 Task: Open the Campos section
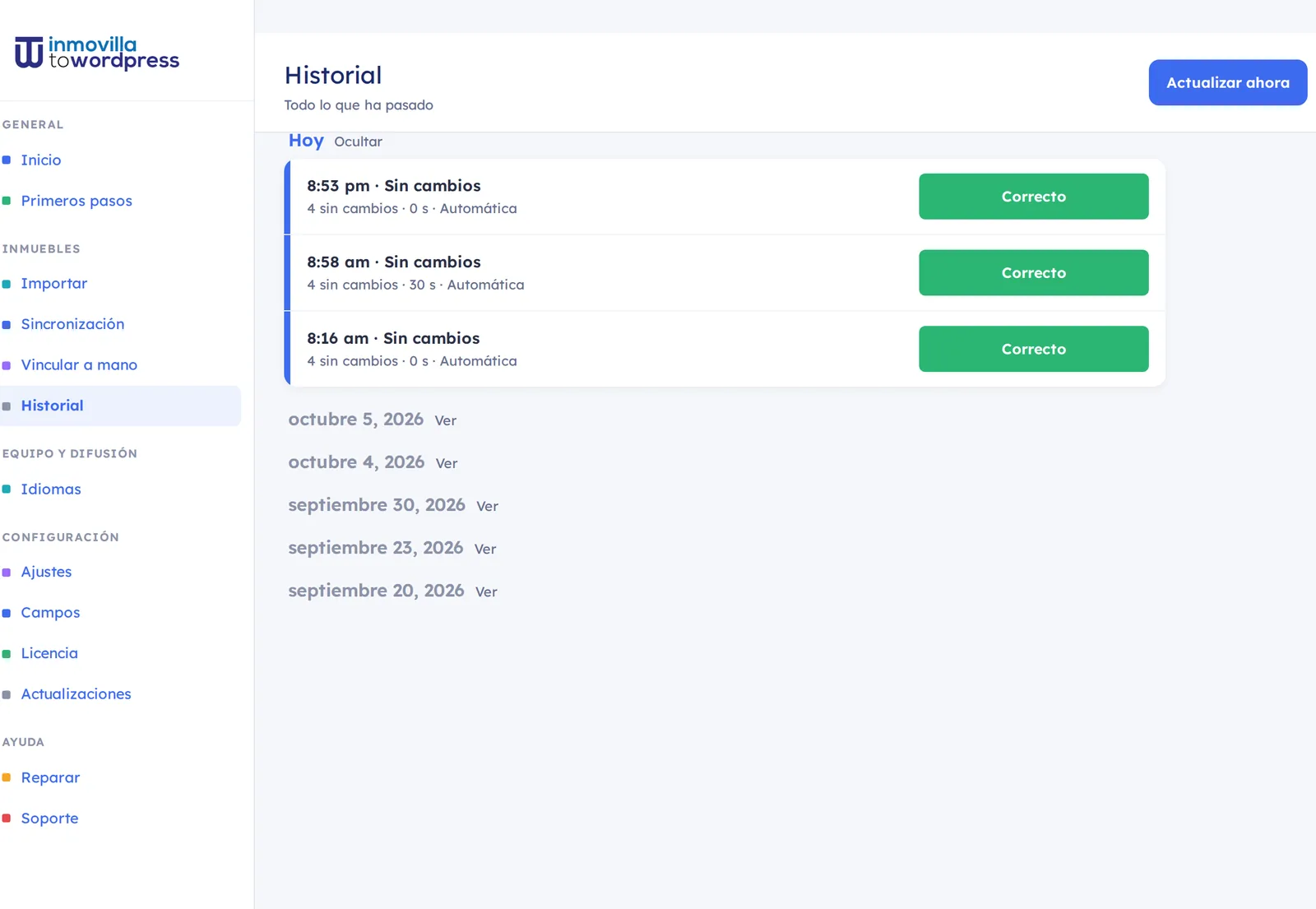(x=50, y=612)
